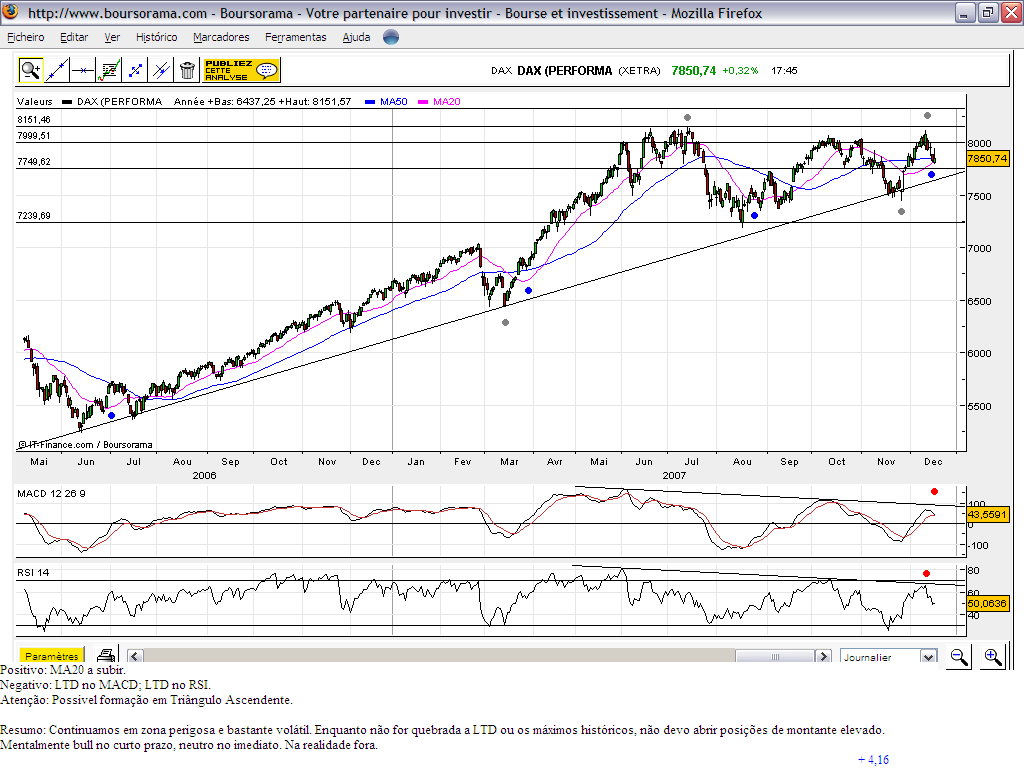Click the yellow RSI value 50,0636
1024x768 pixels.
click(987, 603)
